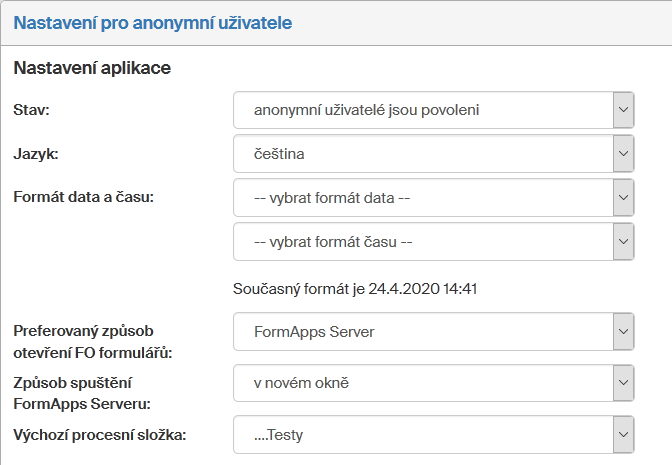Click the '....Testy' folder field

pyautogui.click(x=422, y=434)
